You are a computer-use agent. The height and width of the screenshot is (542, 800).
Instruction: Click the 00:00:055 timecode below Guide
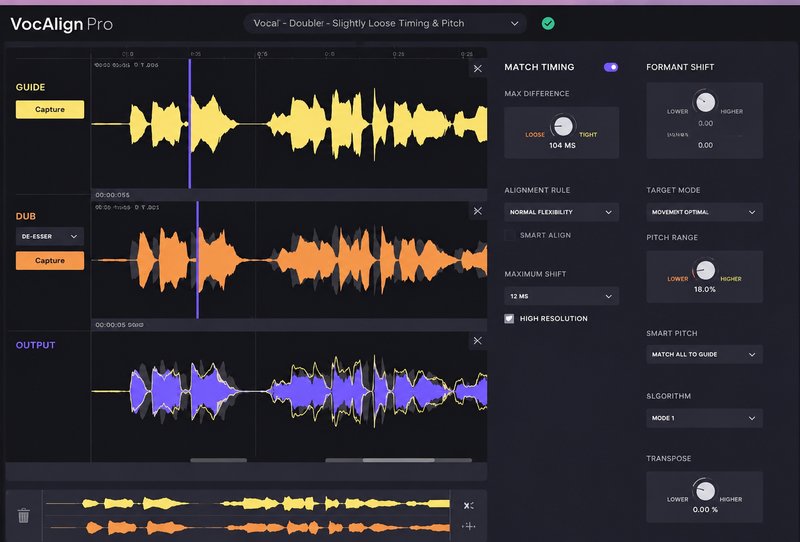112,195
